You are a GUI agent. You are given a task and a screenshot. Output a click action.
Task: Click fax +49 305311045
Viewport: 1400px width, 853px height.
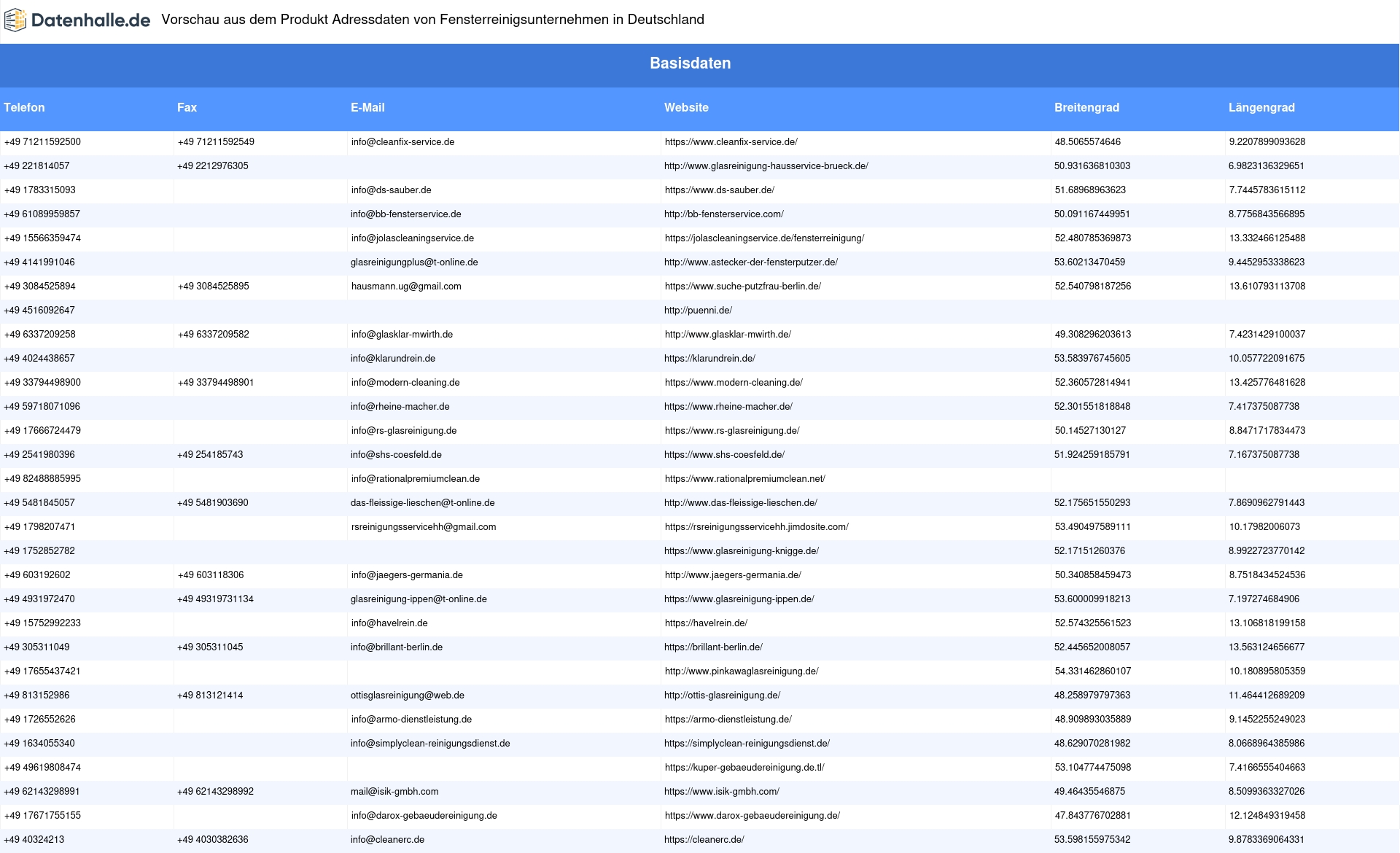tap(210, 647)
